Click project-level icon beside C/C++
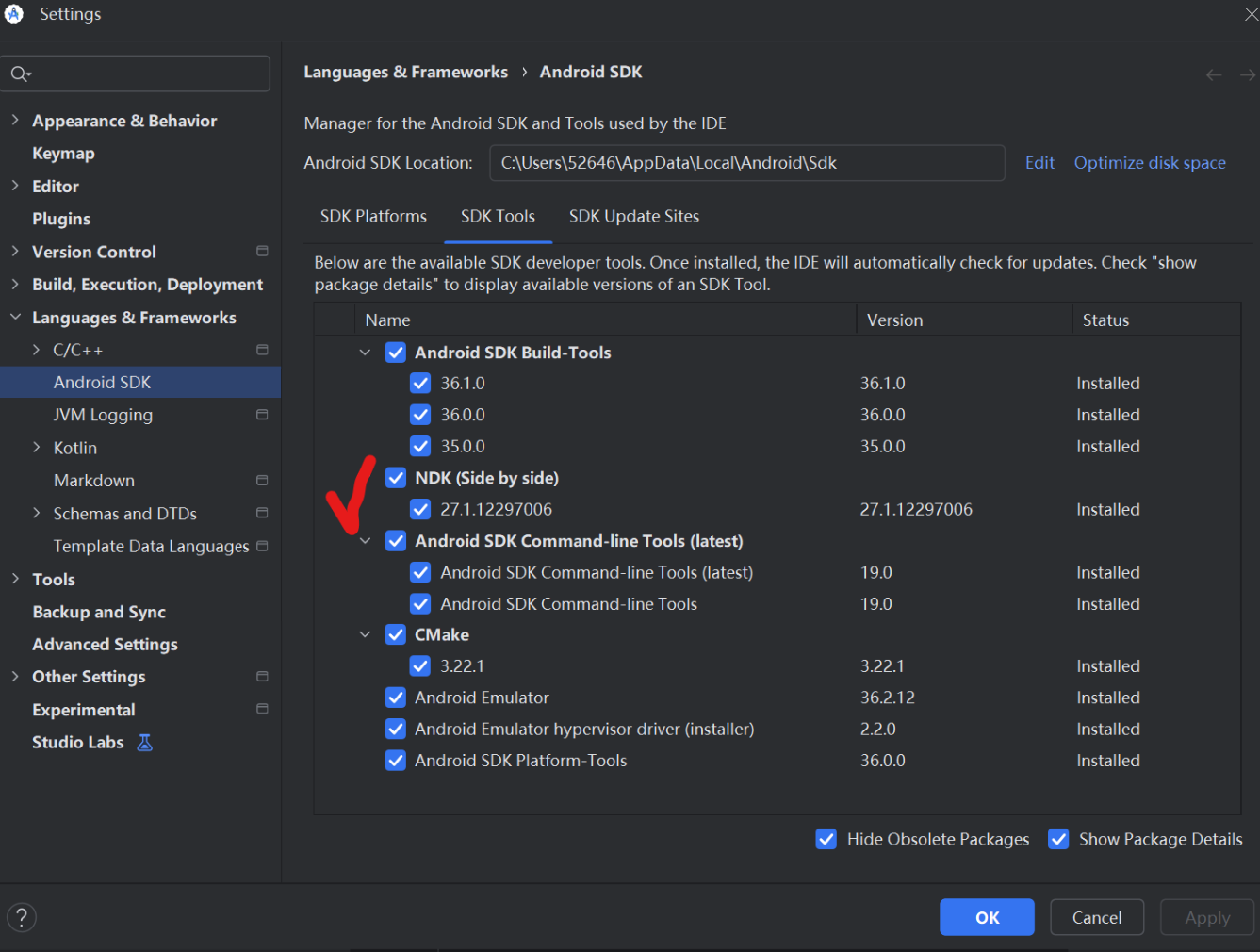This screenshot has height=952, width=1260. 262,350
